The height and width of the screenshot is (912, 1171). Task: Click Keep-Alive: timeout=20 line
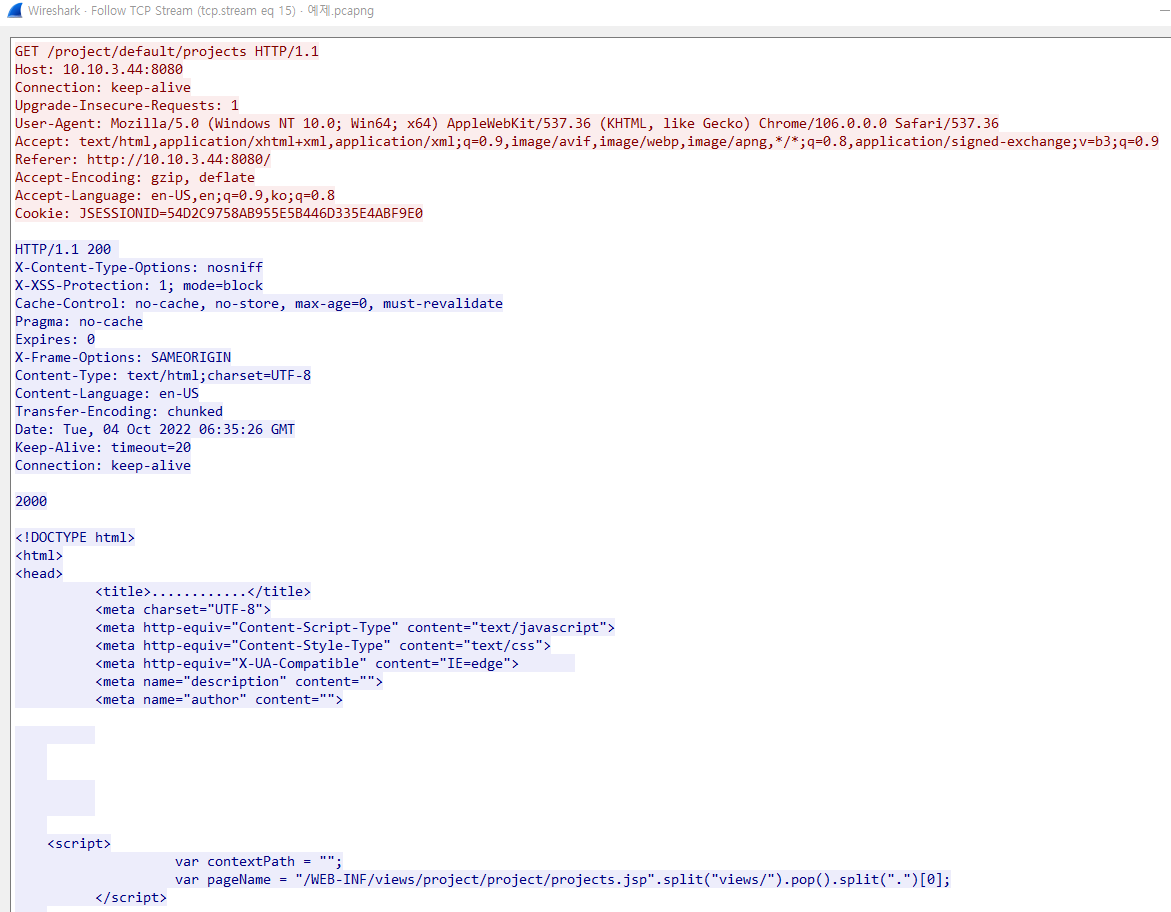click(x=103, y=447)
